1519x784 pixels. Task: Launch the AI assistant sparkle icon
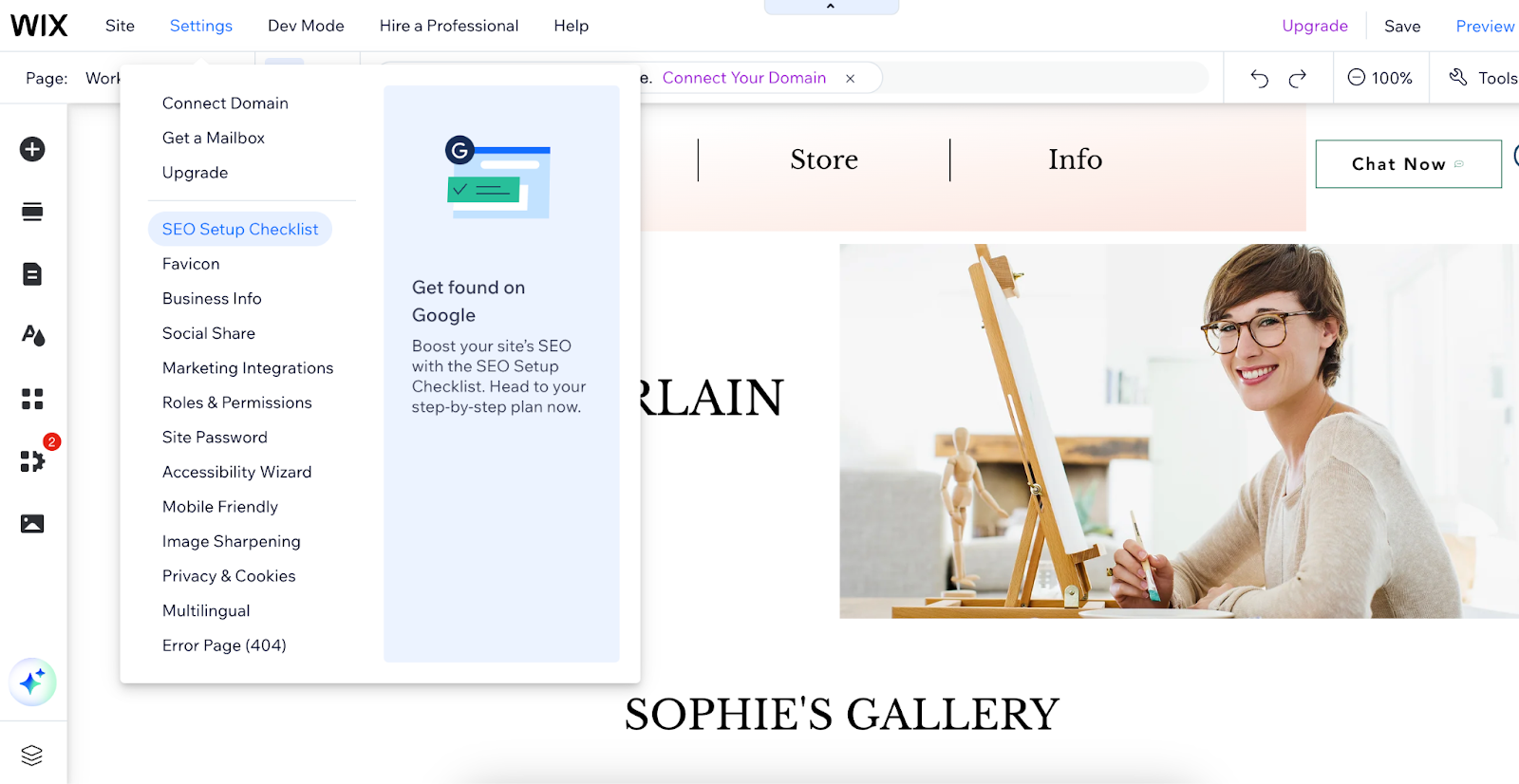tap(32, 681)
